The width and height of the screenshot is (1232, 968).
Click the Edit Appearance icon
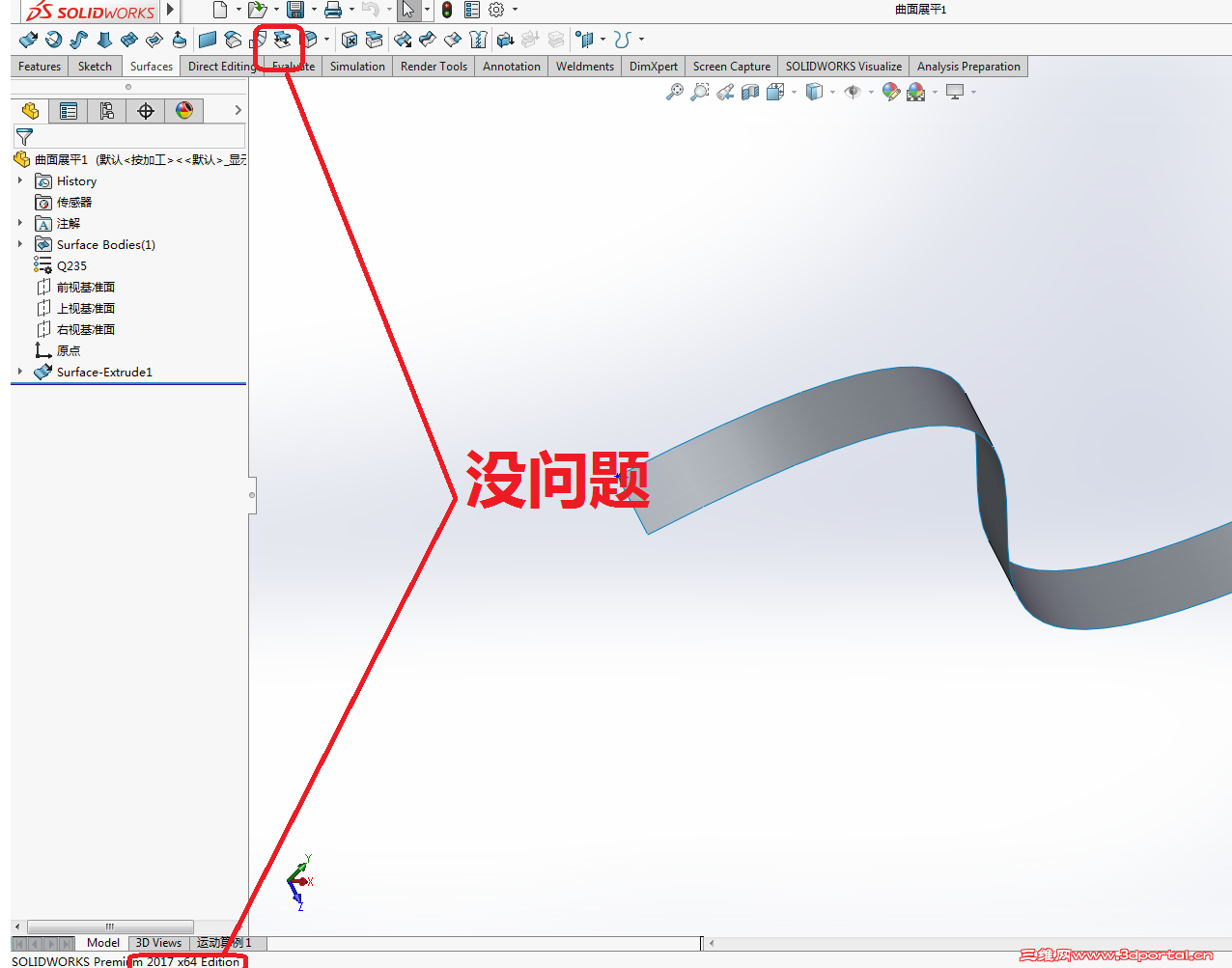890,91
